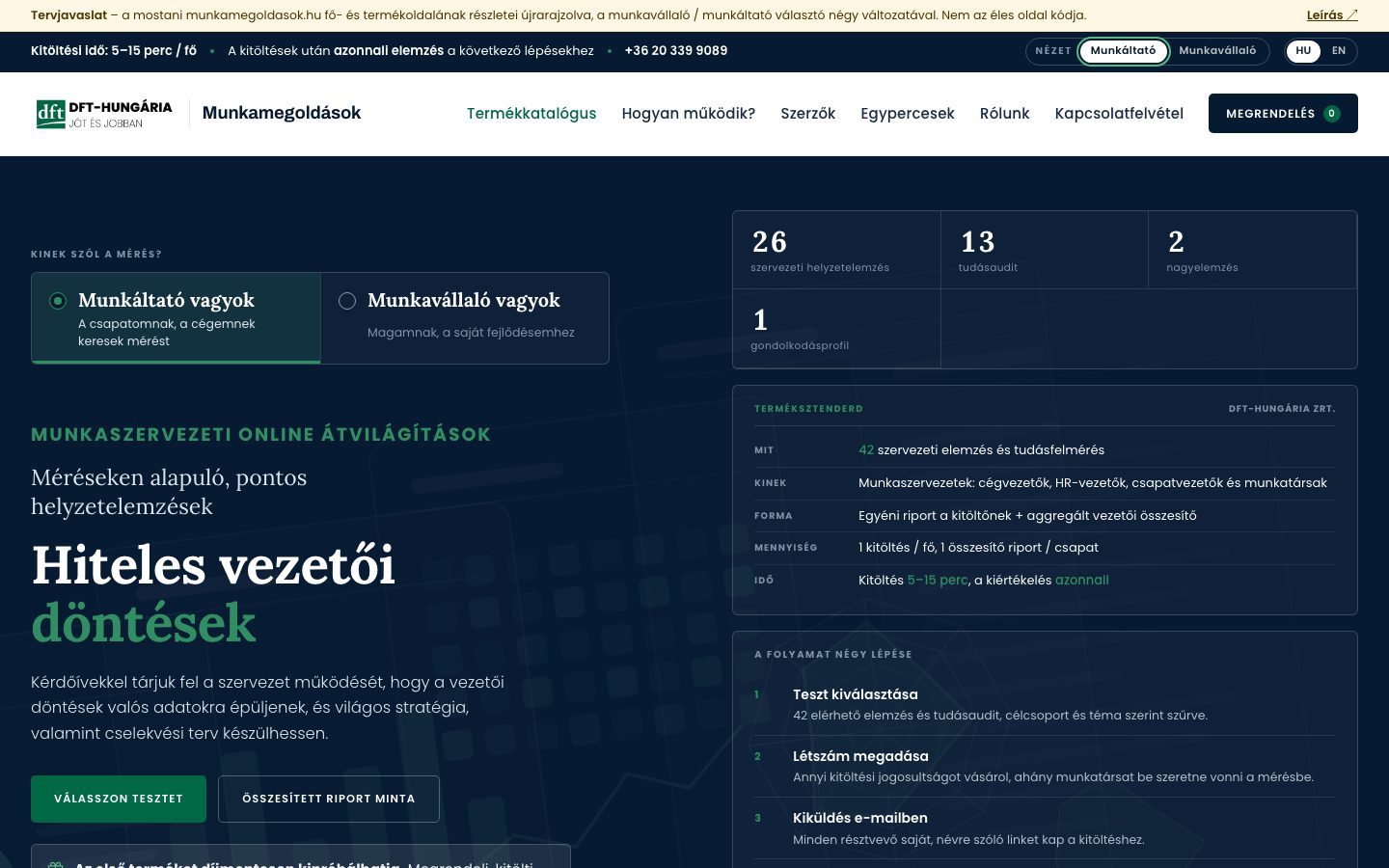Select the HU language option

1303,51
